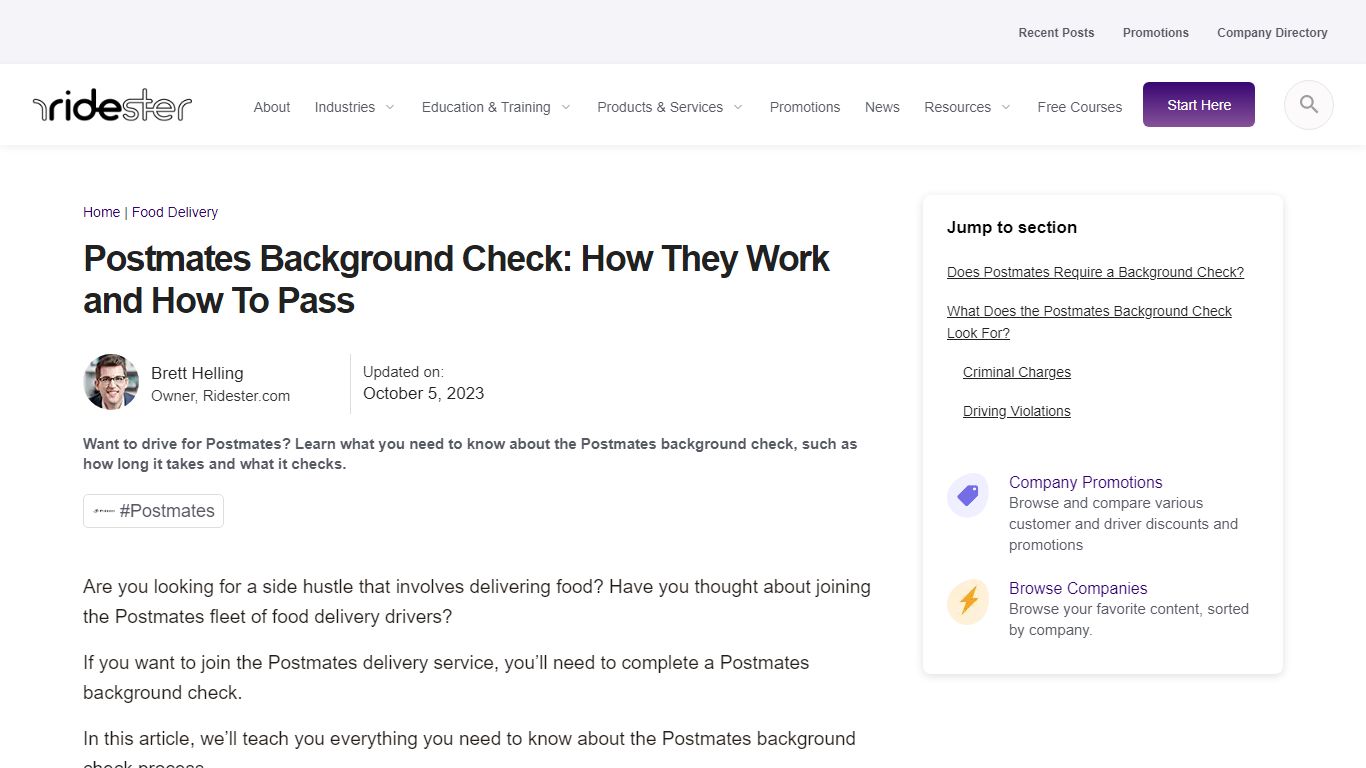This screenshot has width=1366, height=768.
Task: Follow the Food Delivery breadcrumb link
Action: [x=175, y=212]
